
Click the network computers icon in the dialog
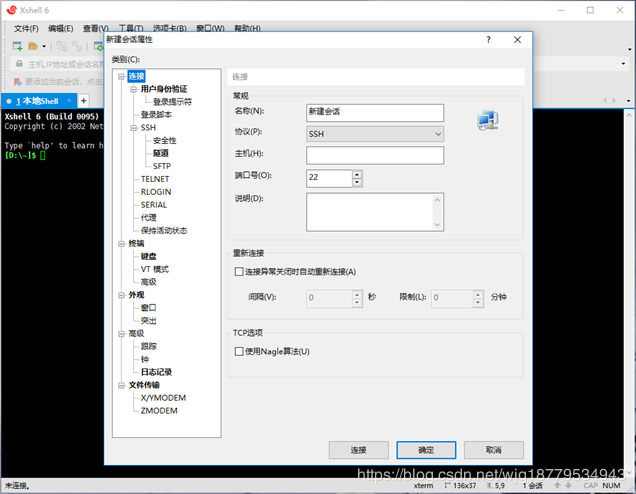[x=487, y=120]
